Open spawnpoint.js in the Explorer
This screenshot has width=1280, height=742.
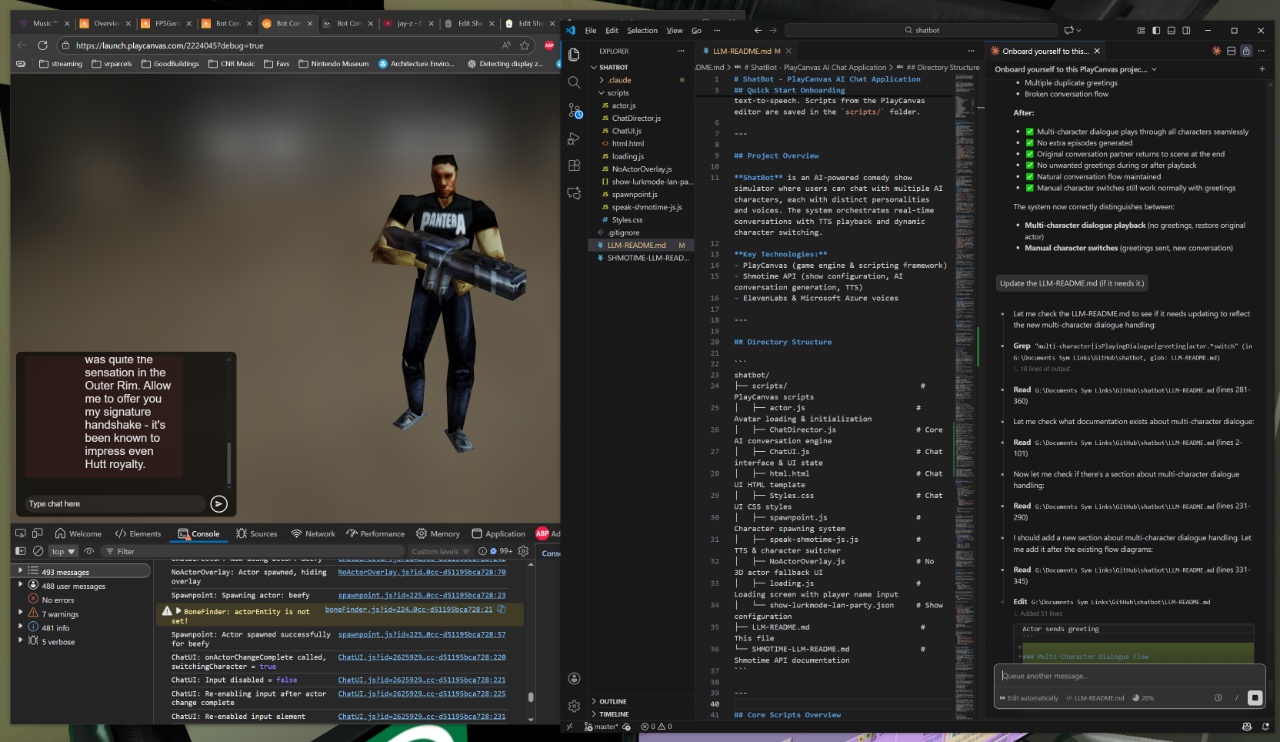pos(634,194)
